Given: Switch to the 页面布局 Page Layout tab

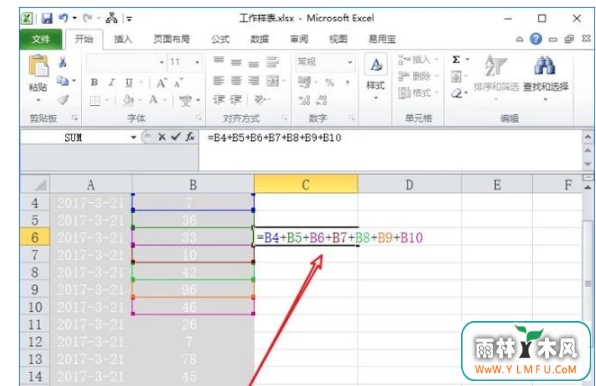Looking at the screenshot, I should 171,39.
